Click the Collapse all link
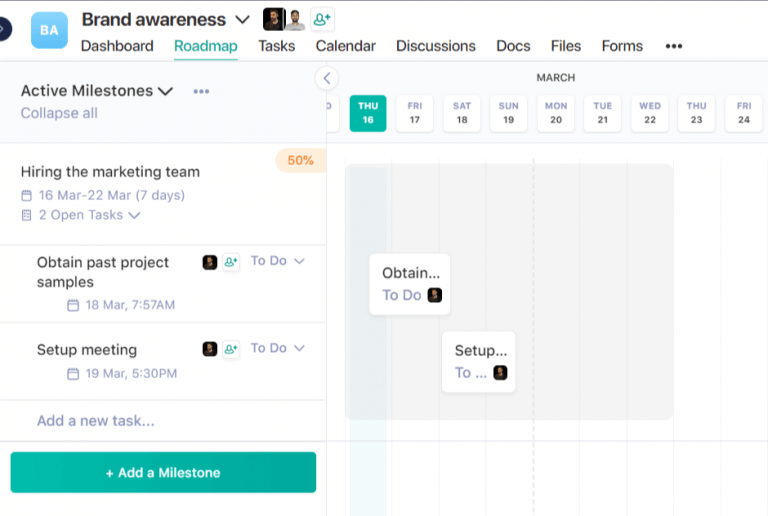 pos(59,113)
